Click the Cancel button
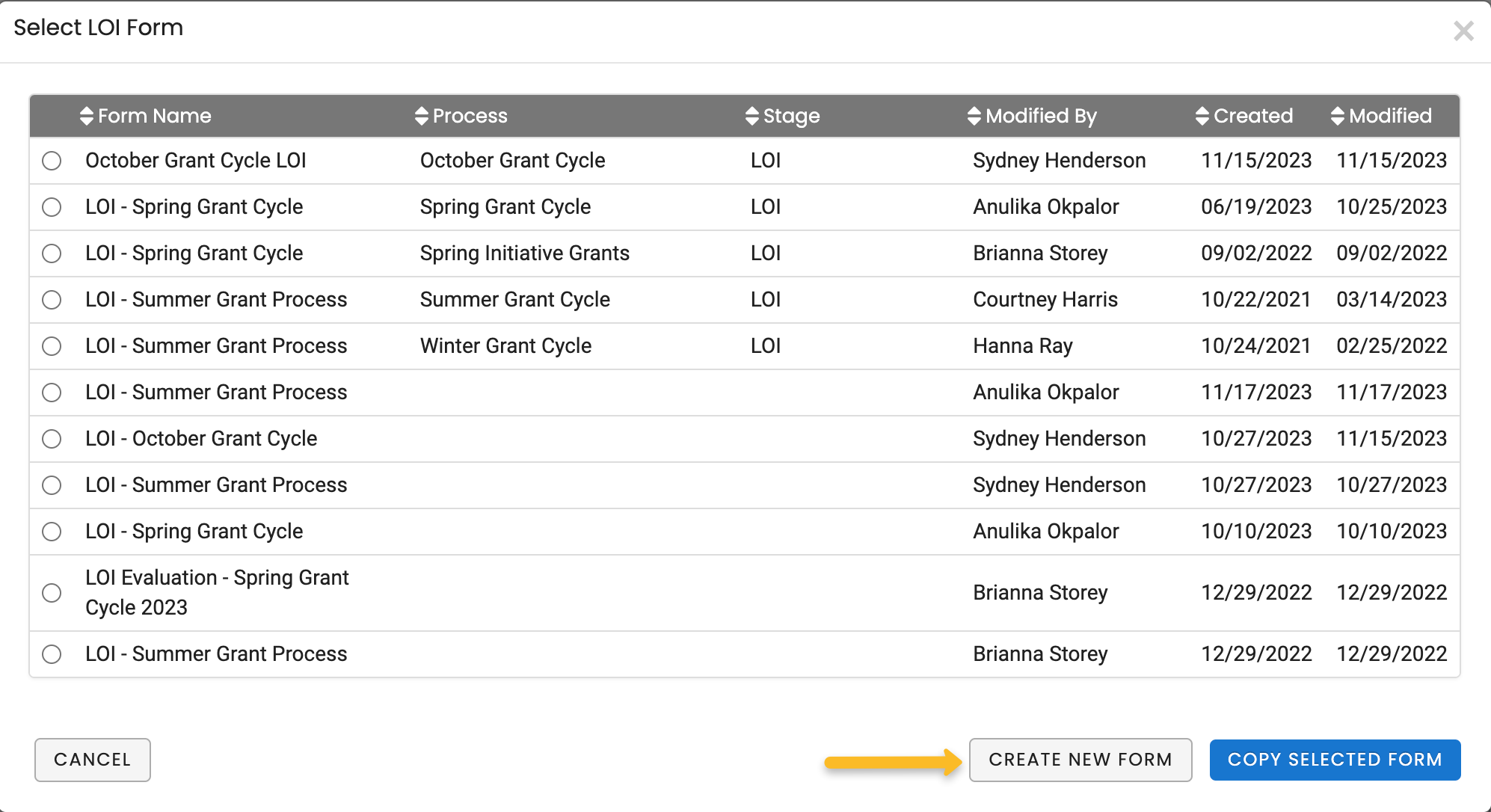 tap(92, 760)
